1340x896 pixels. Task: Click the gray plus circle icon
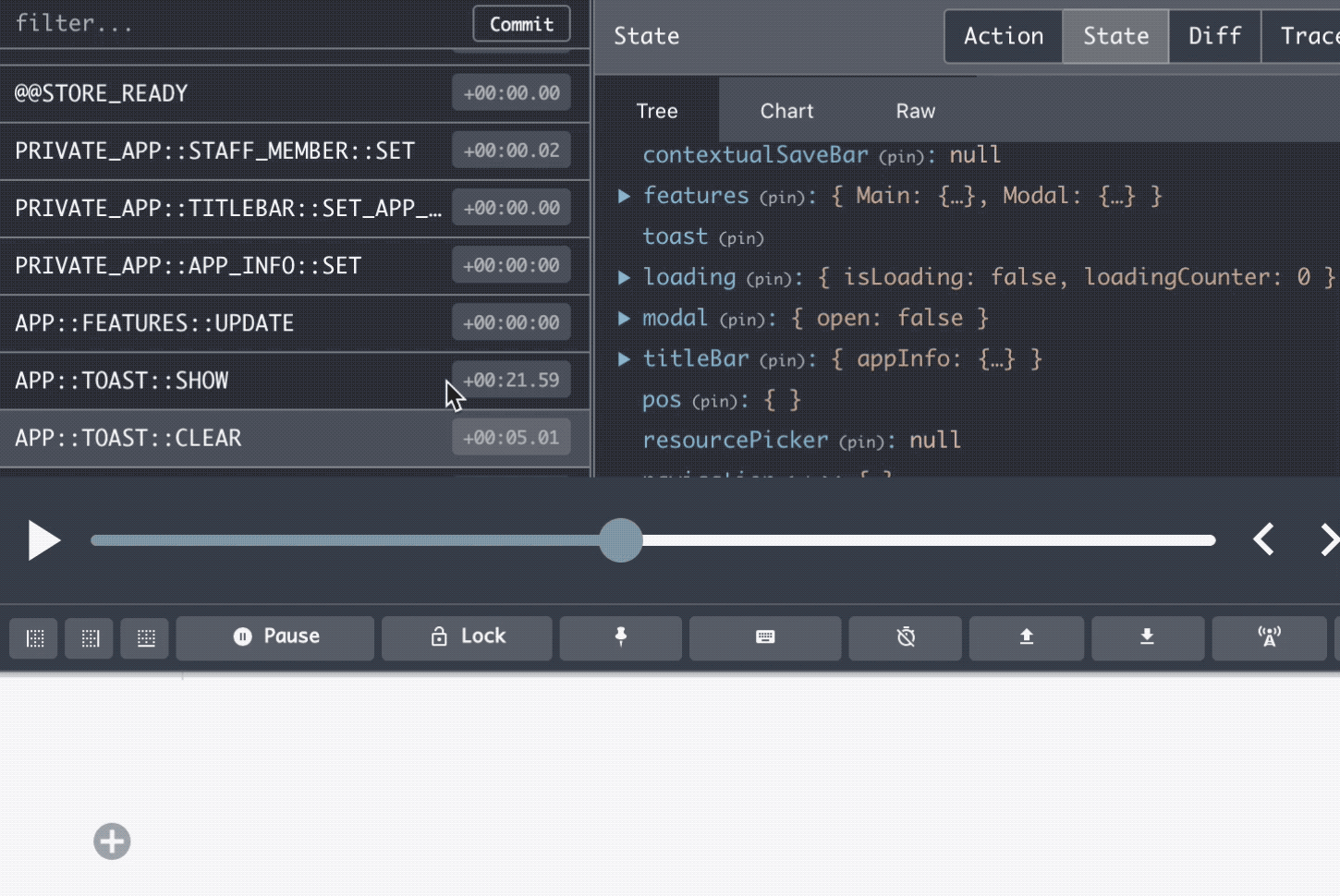tap(112, 842)
